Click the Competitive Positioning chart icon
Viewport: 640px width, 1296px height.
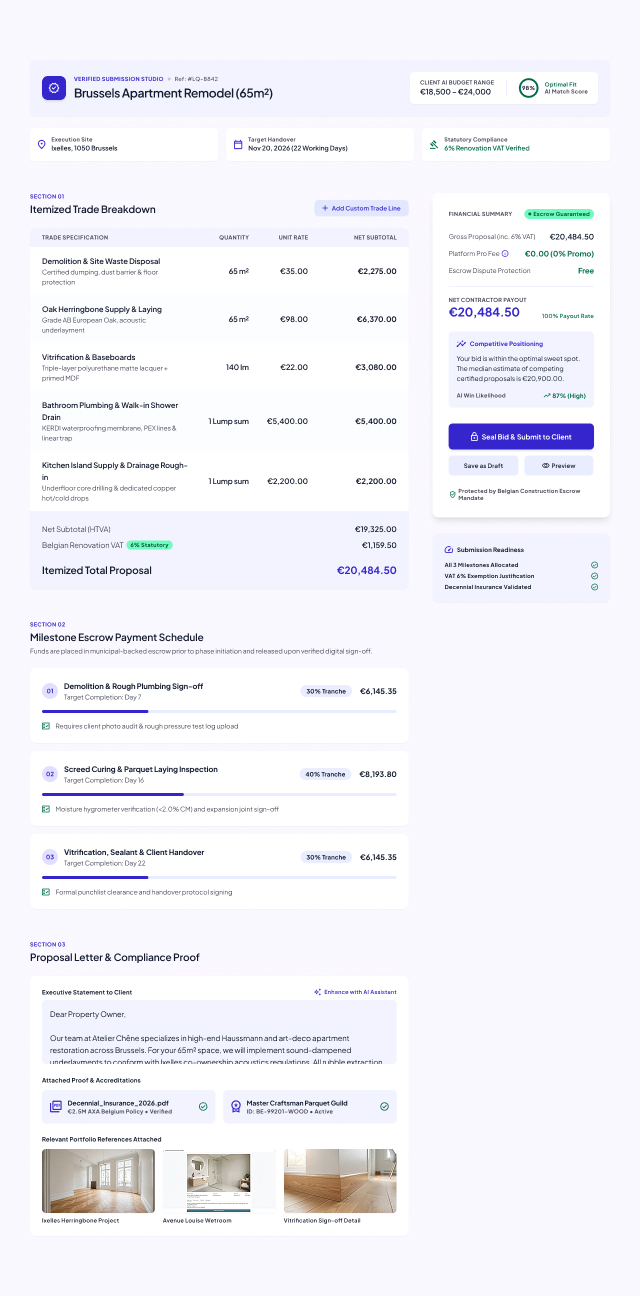[461, 344]
